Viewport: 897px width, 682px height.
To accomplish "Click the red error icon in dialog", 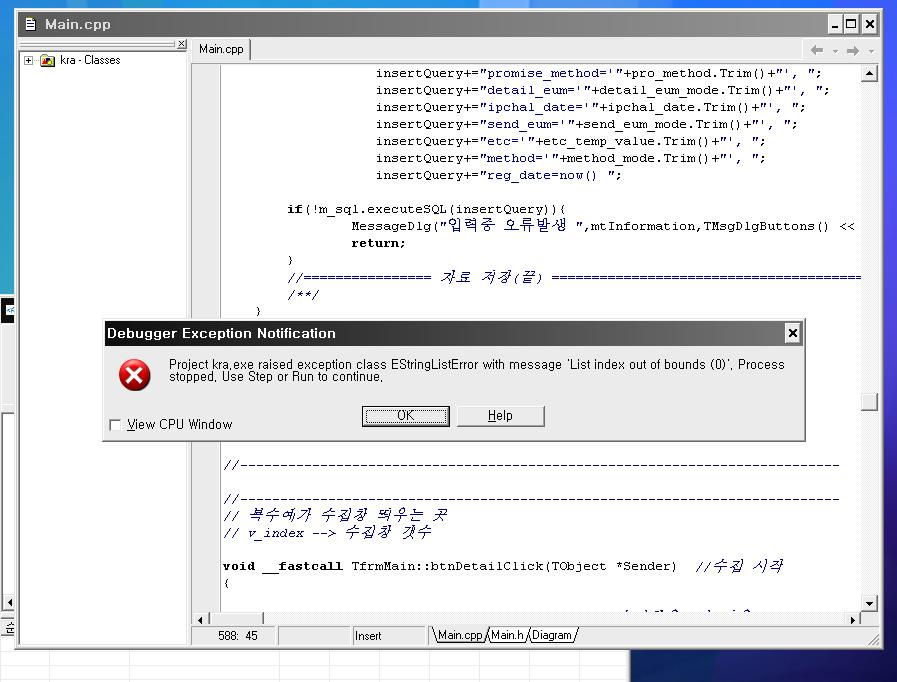I will (x=135, y=375).
